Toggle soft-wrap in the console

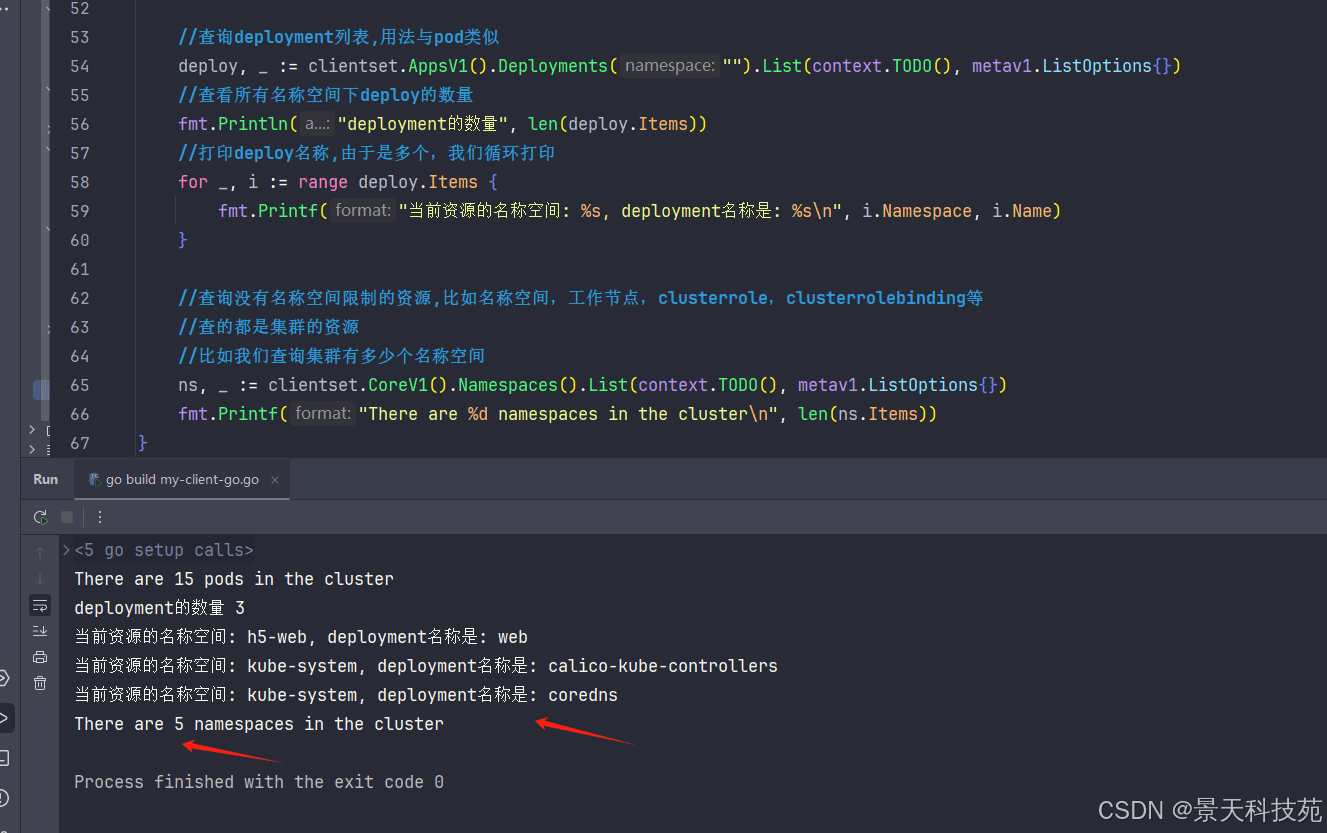tap(40, 605)
